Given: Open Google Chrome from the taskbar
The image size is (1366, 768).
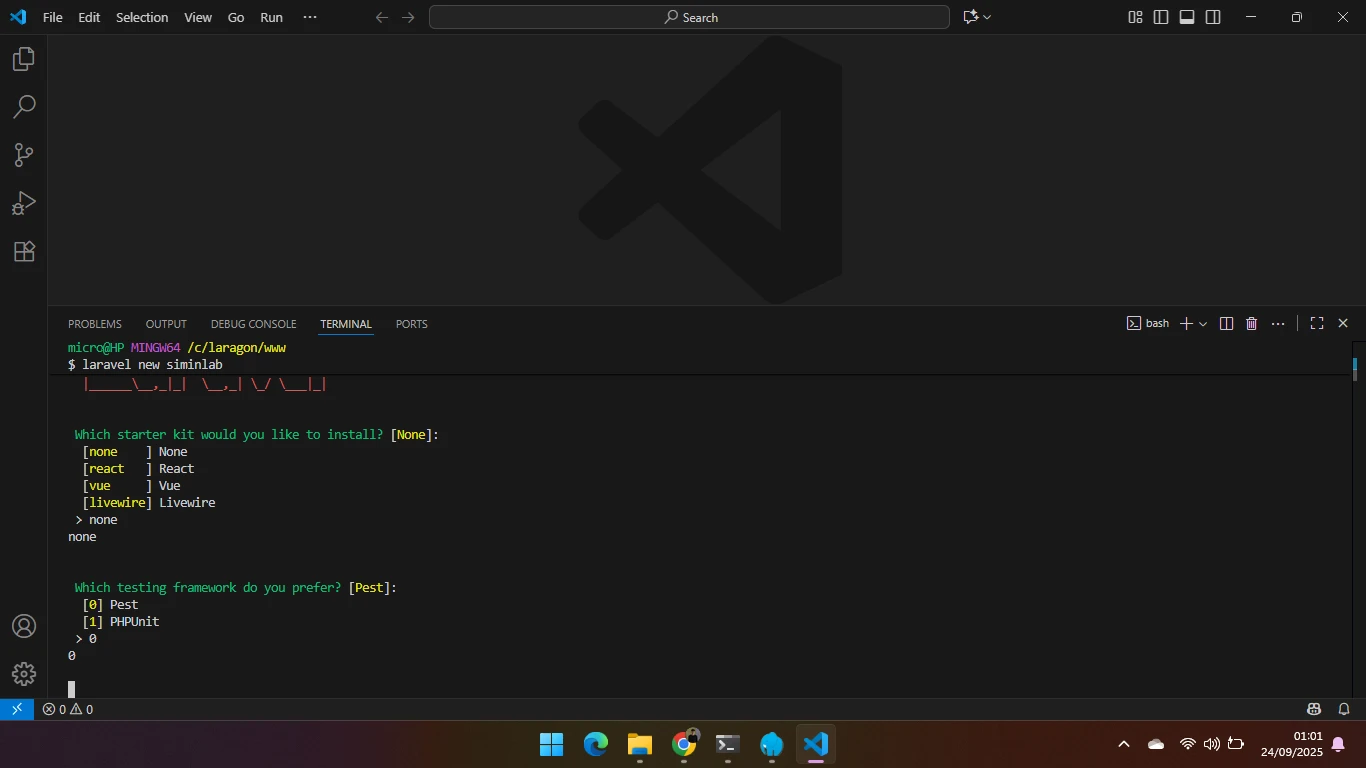Looking at the screenshot, I should [684, 744].
